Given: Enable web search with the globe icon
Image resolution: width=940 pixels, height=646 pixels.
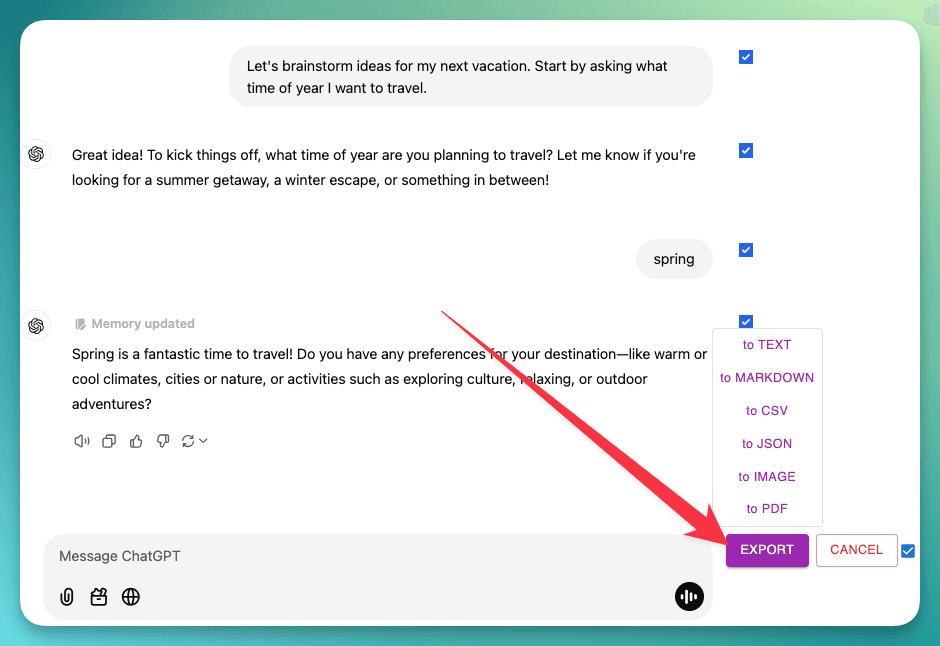Looking at the screenshot, I should click(x=131, y=596).
